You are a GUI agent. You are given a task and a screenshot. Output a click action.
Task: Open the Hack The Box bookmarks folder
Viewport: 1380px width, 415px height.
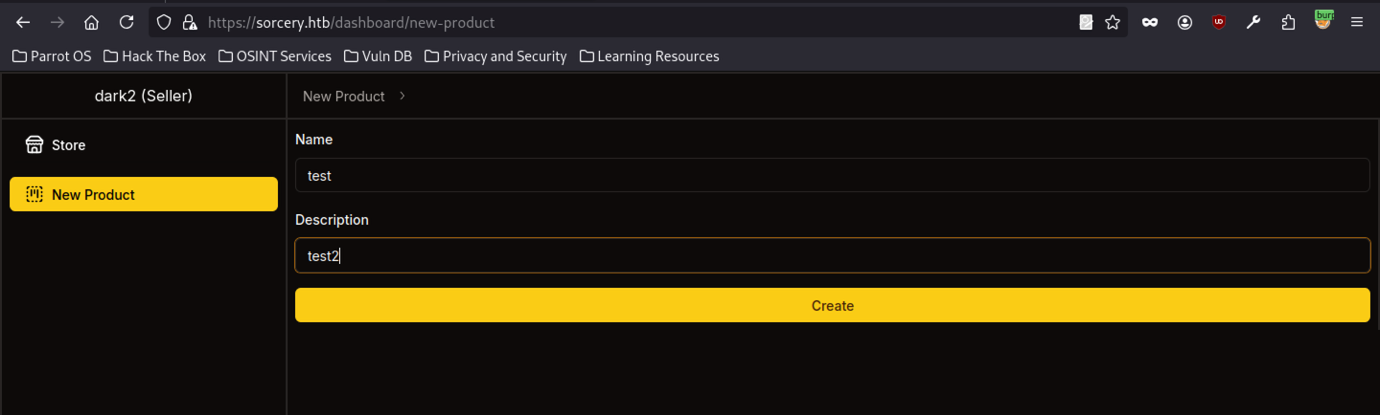(x=154, y=56)
